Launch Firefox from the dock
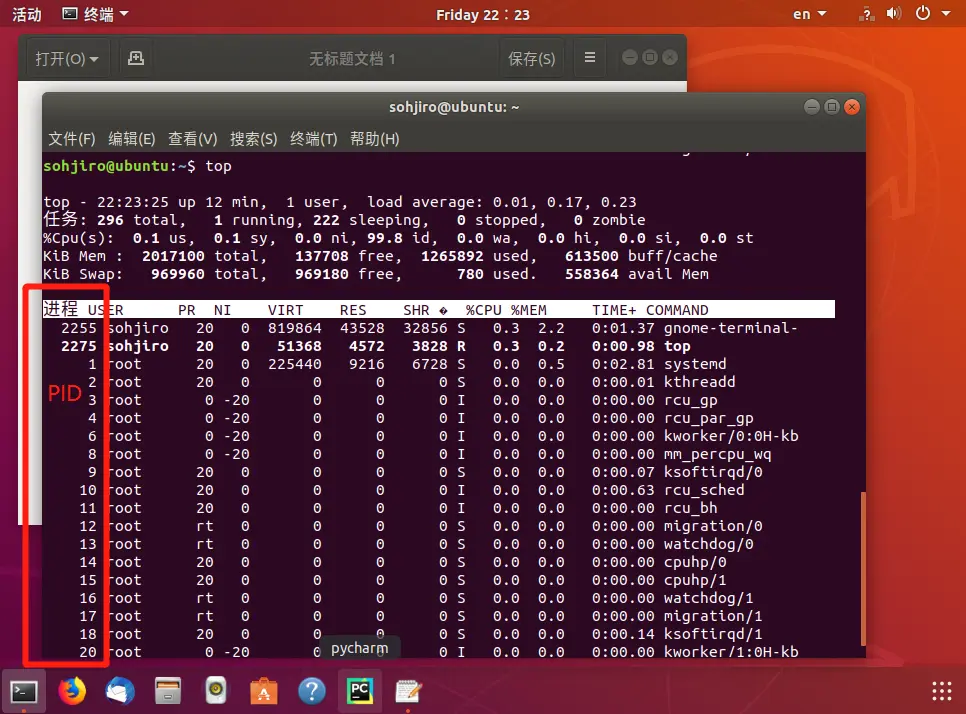The width and height of the screenshot is (966, 714). [x=72, y=691]
